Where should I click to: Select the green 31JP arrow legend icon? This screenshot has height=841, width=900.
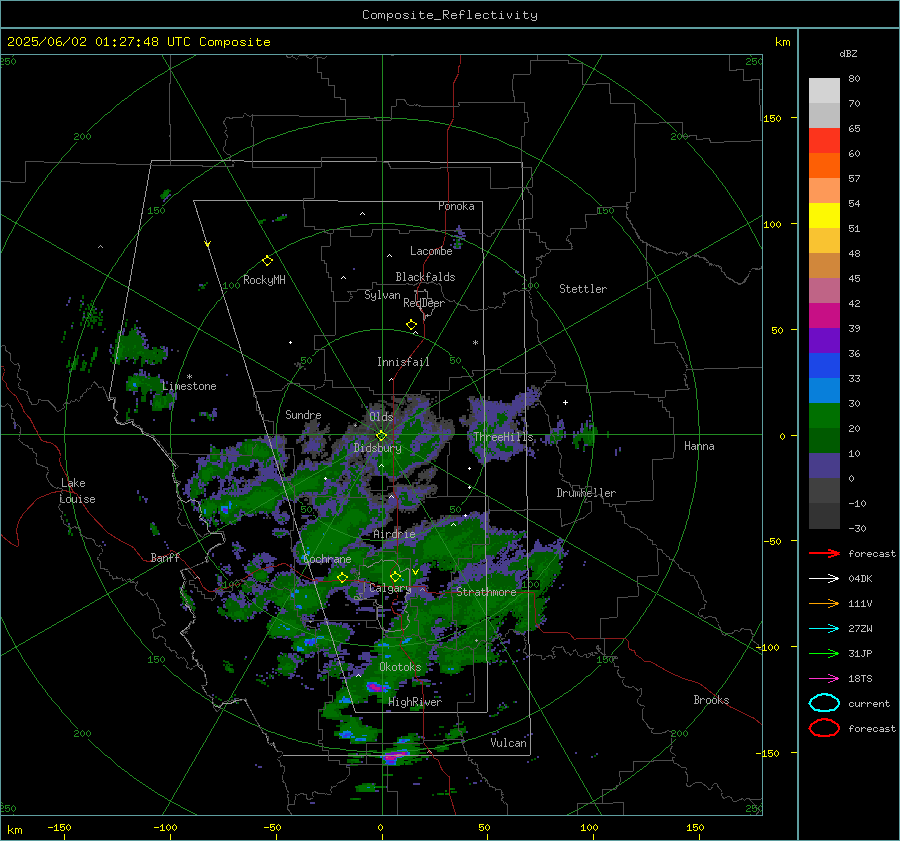pos(824,653)
